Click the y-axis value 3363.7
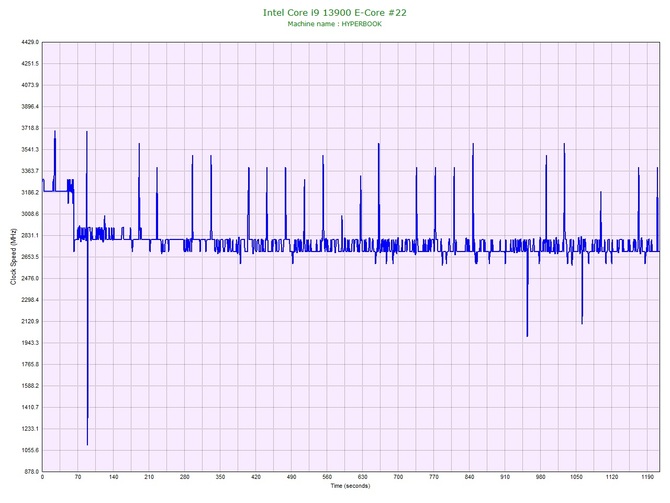 [x=30, y=171]
